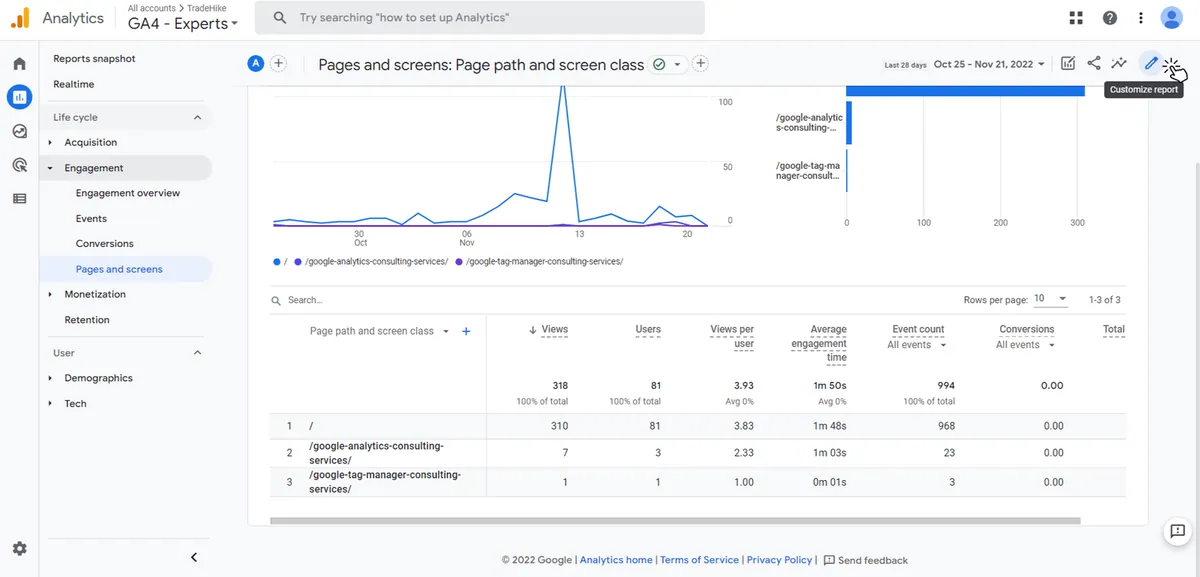Click the table Search magnifier icon
Screen dimensions: 1200x577
(x=277, y=300)
